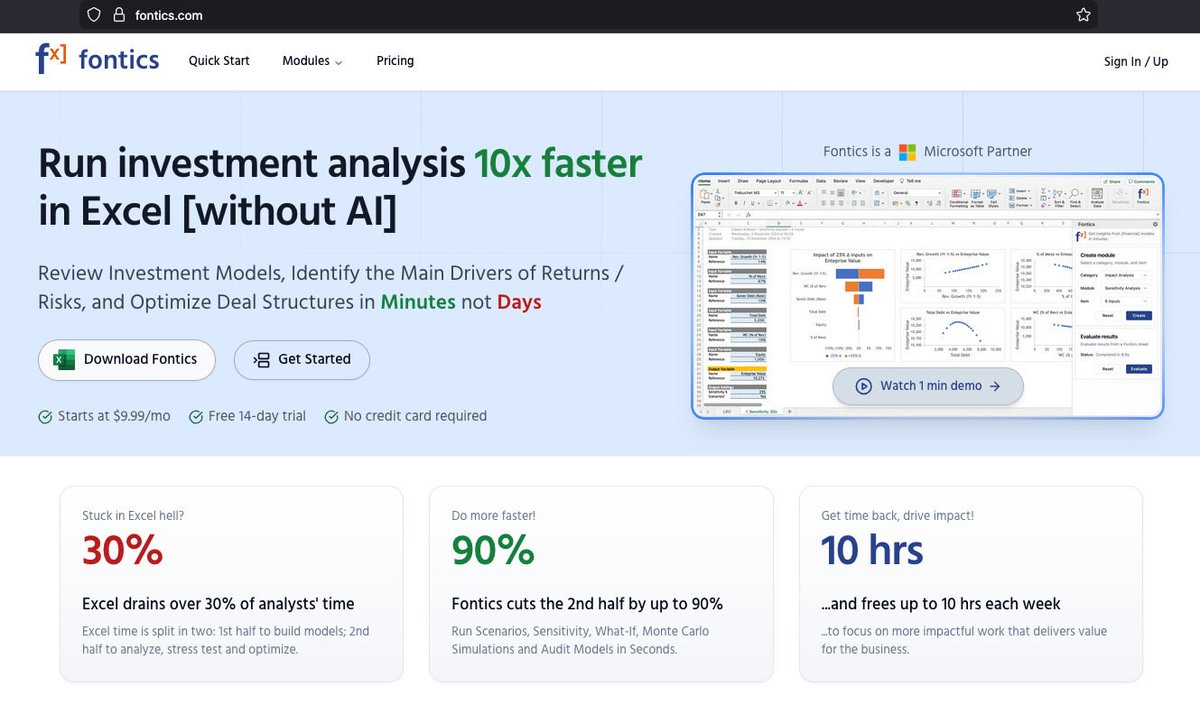Open the Quick Start page

219,61
